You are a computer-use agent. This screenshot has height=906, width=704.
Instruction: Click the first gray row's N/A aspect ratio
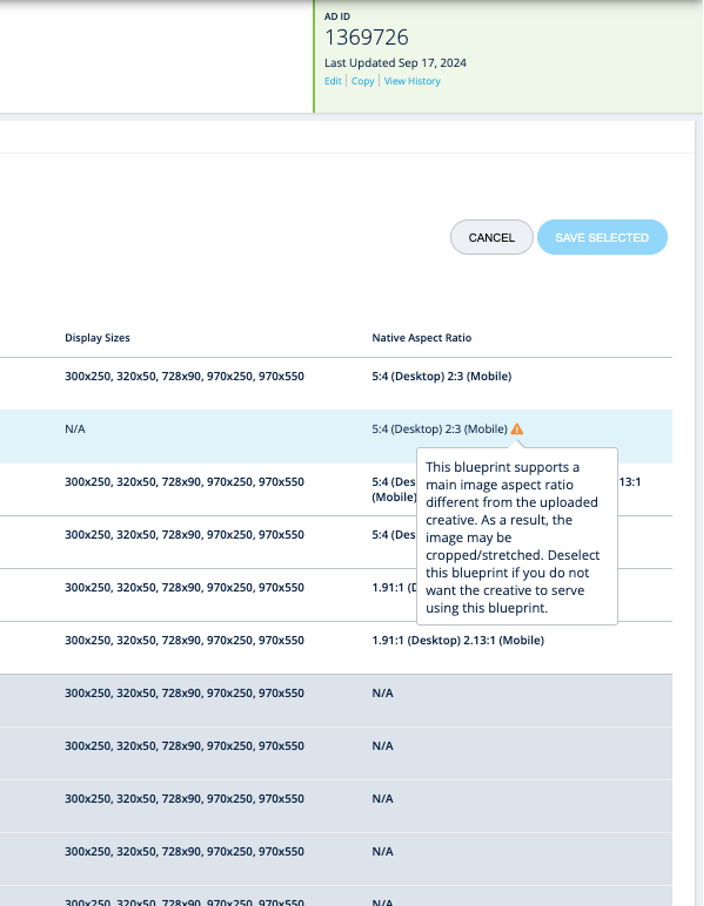point(382,693)
